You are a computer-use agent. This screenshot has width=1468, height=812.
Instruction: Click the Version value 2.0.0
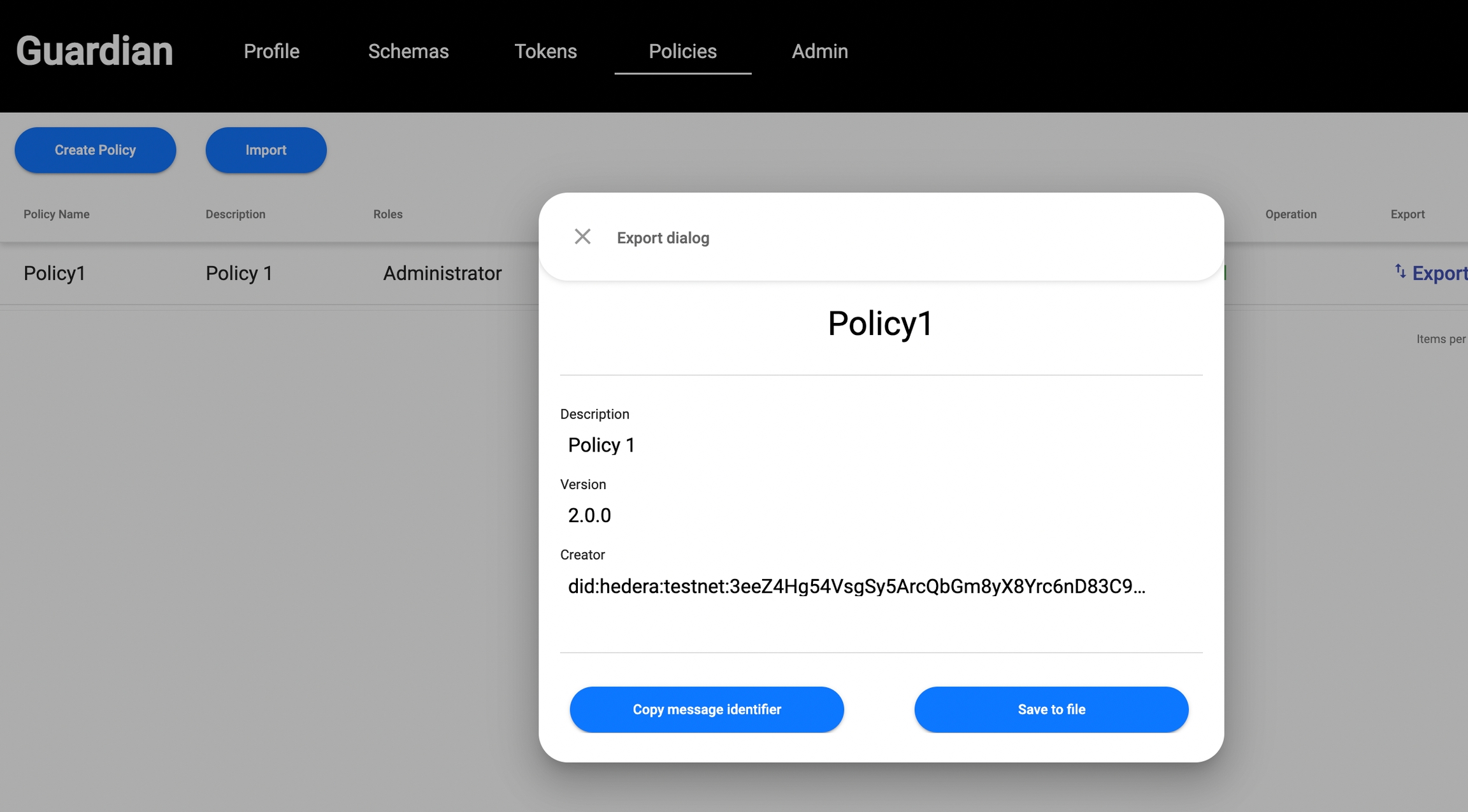click(x=589, y=515)
